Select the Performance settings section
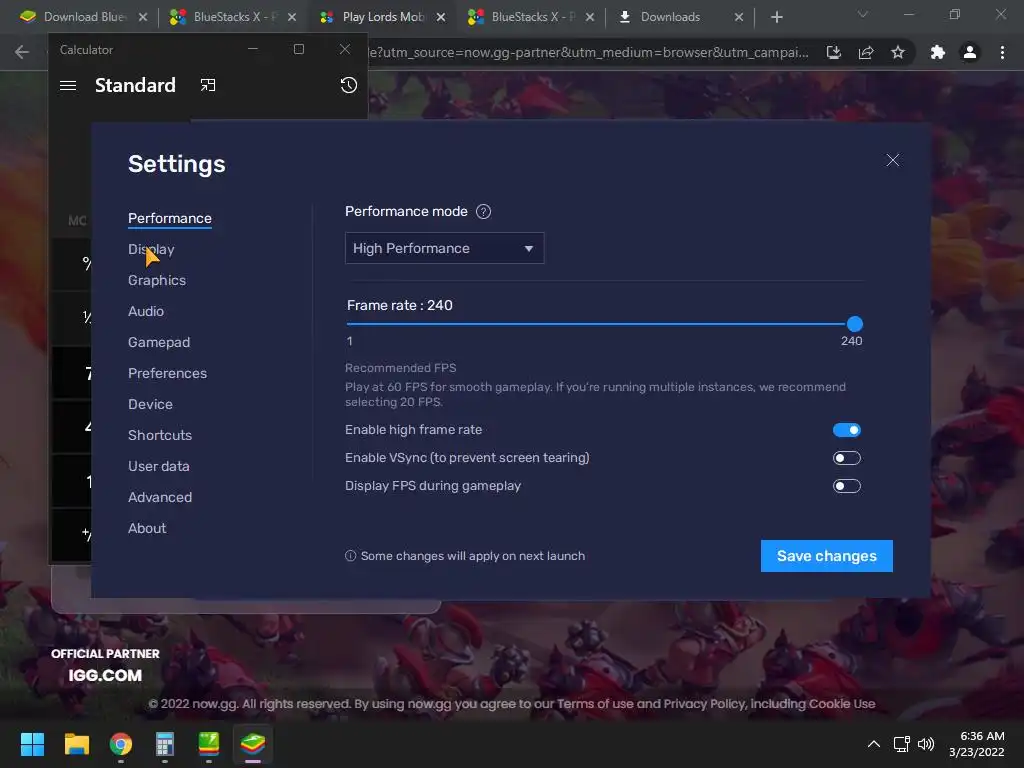 [x=170, y=218]
